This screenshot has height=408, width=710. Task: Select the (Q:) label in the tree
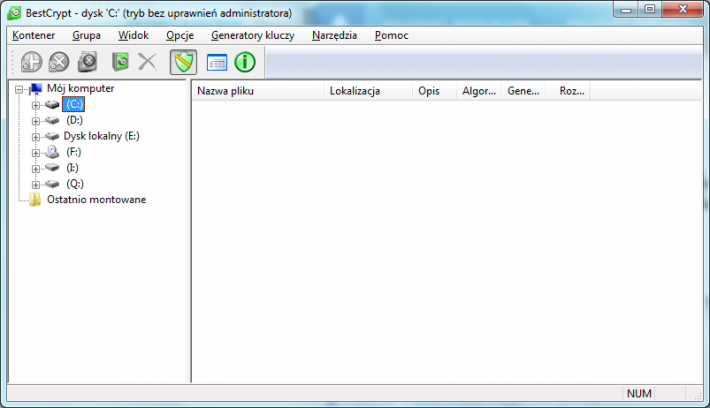[75, 184]
